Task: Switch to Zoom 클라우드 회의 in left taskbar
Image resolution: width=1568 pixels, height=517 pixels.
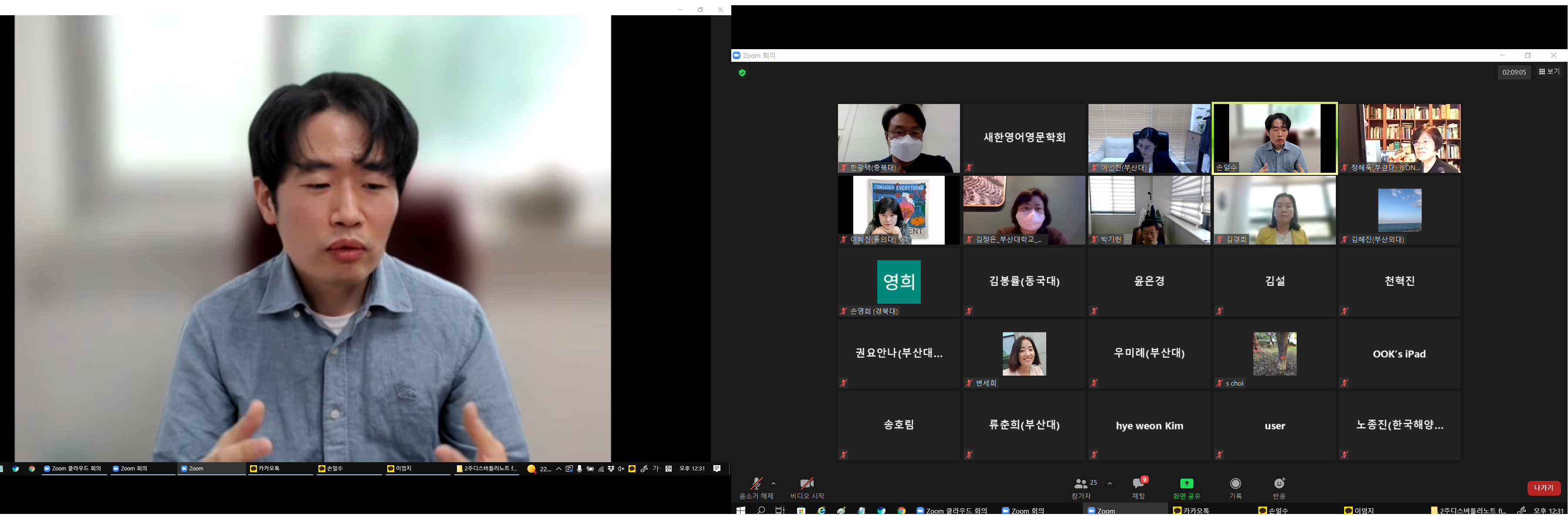Action: pyautogui.click(x=73, y=468)
